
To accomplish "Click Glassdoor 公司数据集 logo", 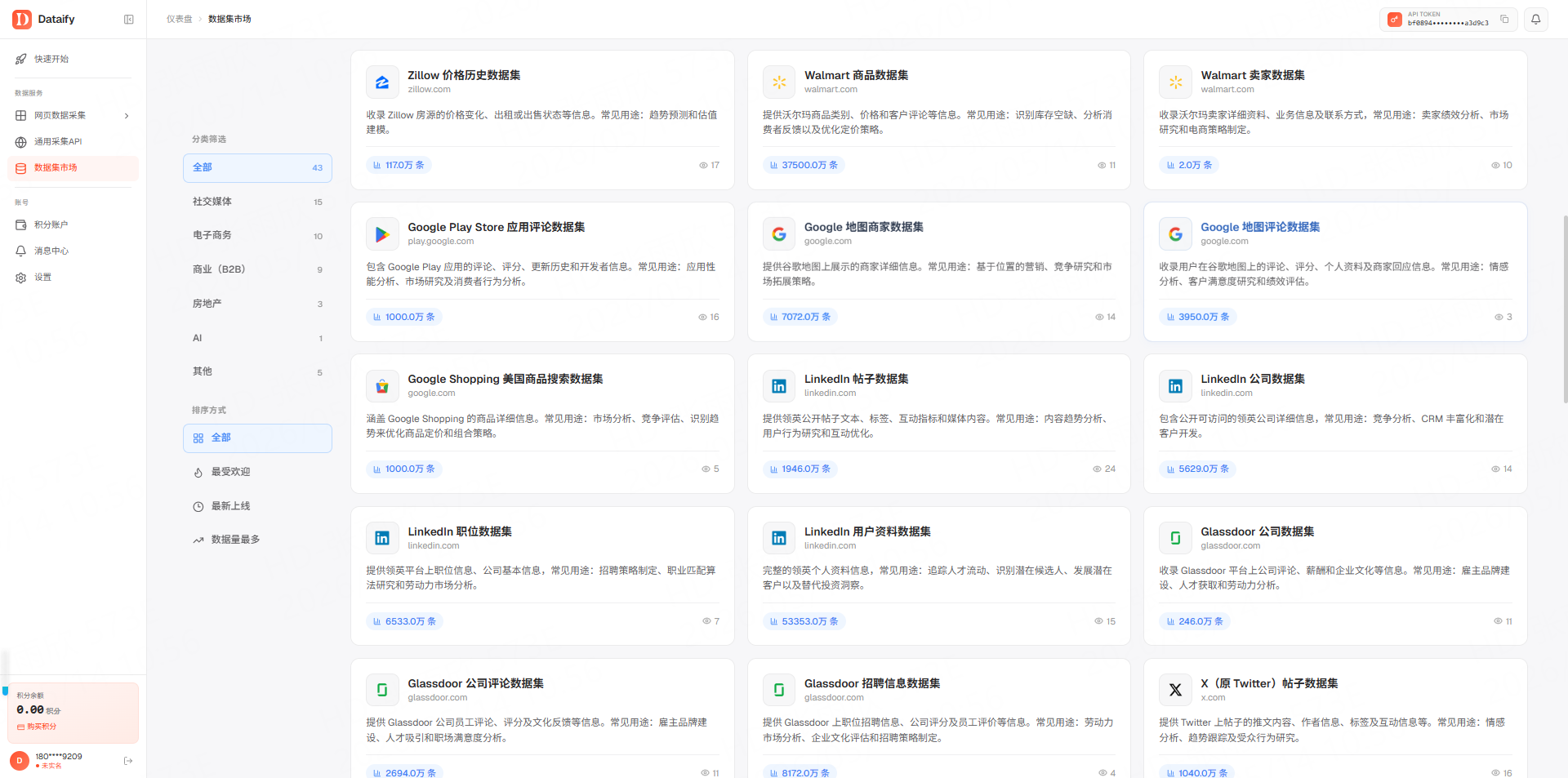I will [1175, 538].
